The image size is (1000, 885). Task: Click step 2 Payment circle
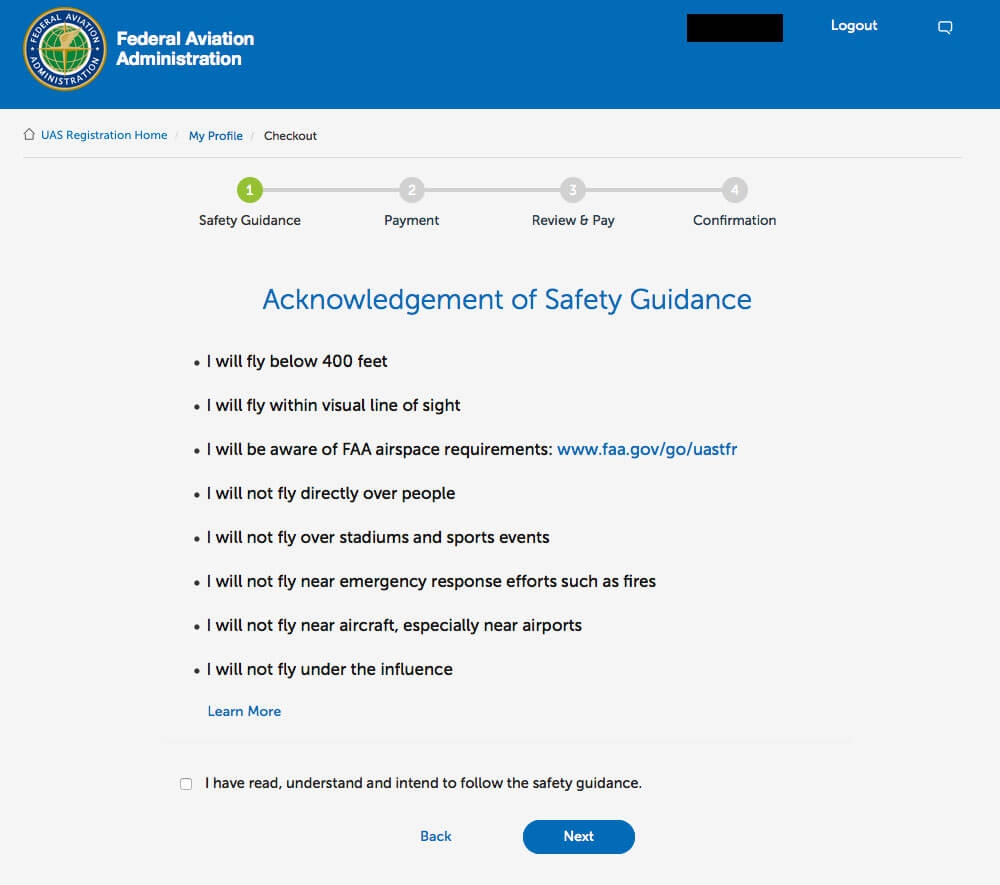[411, 189]
